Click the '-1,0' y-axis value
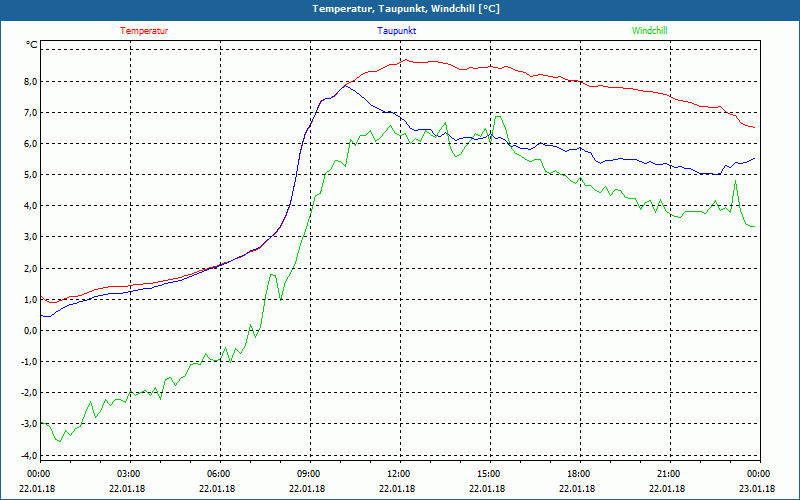Image resolution: width=800 pixels, height=500 pixels. [x=29, y=362]
